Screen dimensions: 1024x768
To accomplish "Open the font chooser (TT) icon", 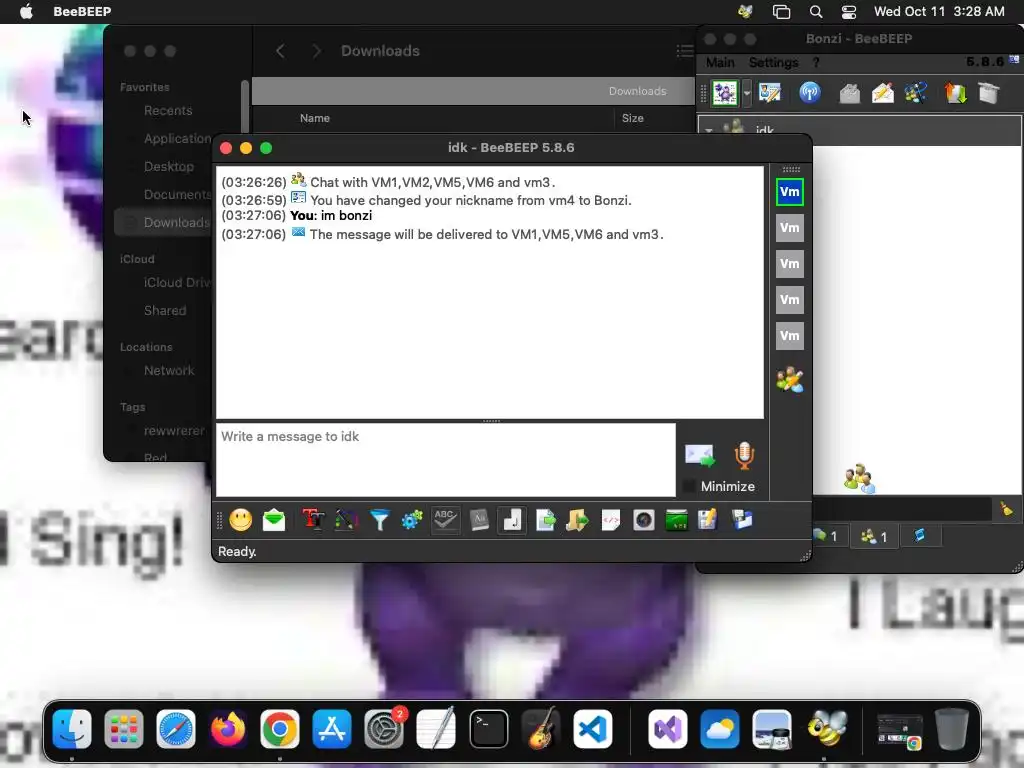I will [x=313, y=520].
